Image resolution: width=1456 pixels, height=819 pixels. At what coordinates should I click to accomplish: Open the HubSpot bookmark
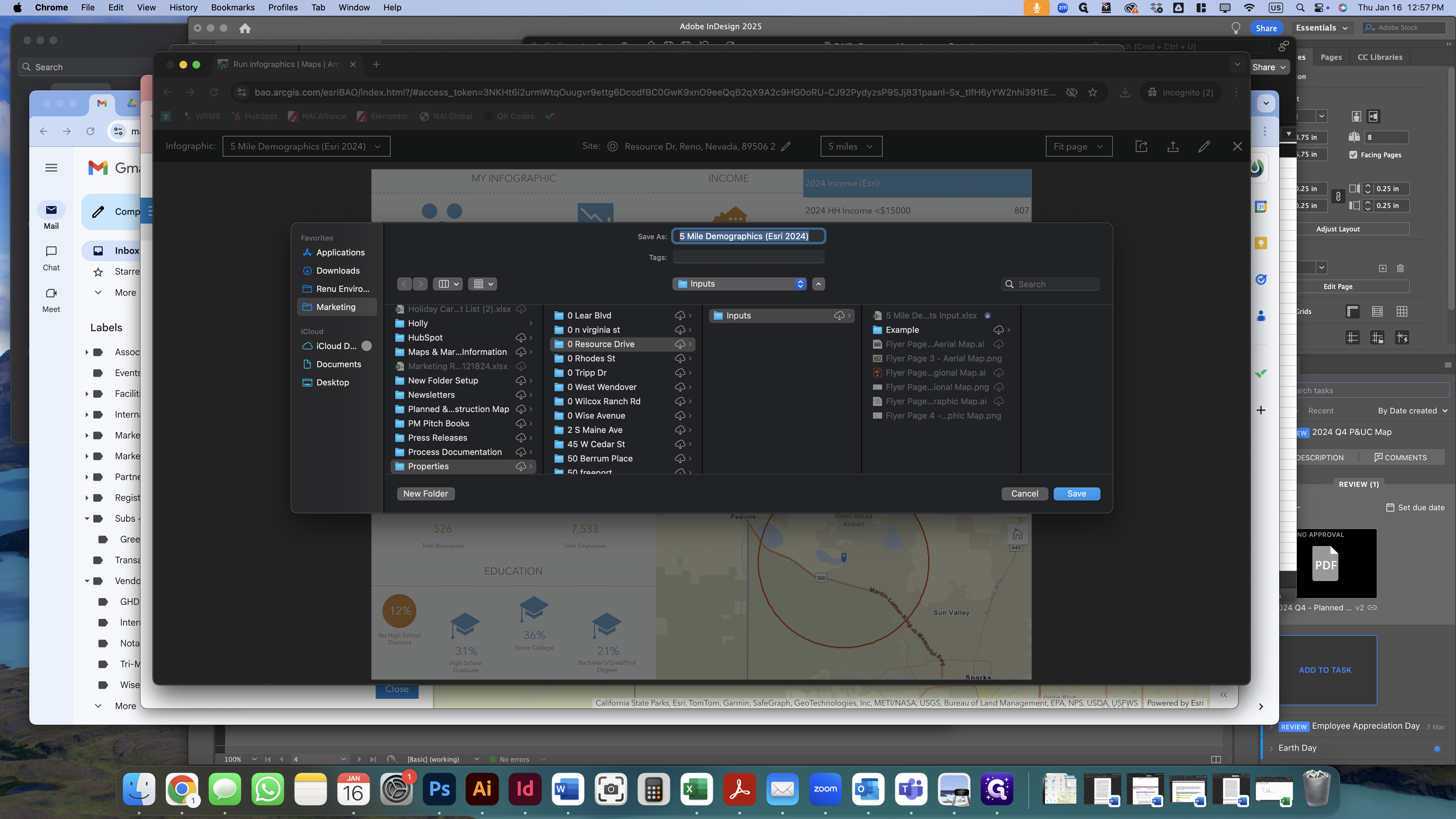click(254, 116)
